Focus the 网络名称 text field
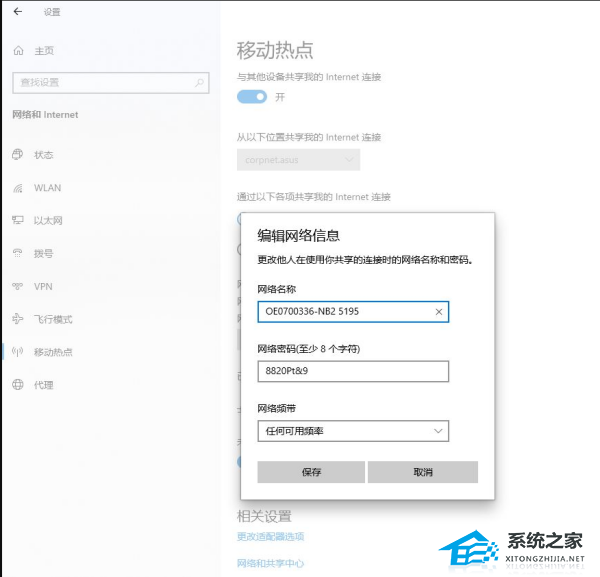Viewport: 600px width, 577px height. pyautogui.click(x=342, y=312)
